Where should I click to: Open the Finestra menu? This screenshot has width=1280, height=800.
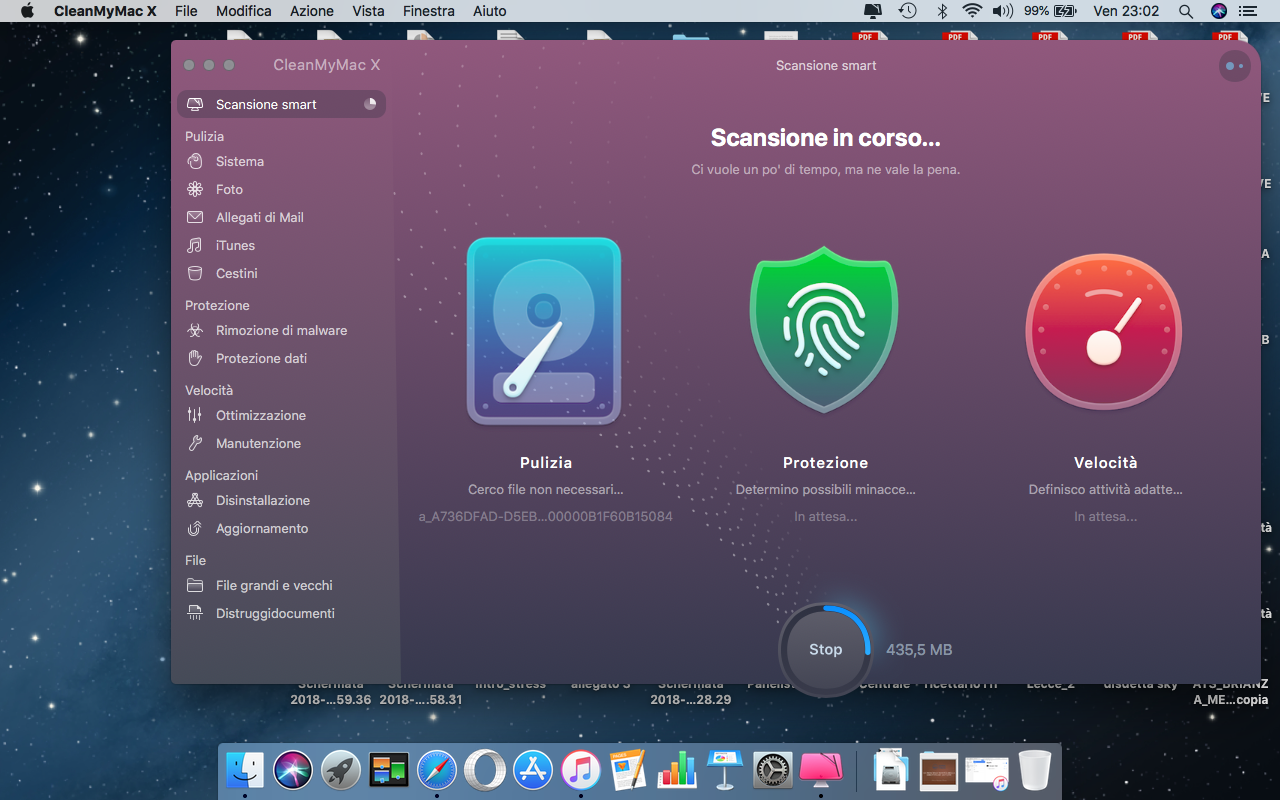(x=428, y=11)
